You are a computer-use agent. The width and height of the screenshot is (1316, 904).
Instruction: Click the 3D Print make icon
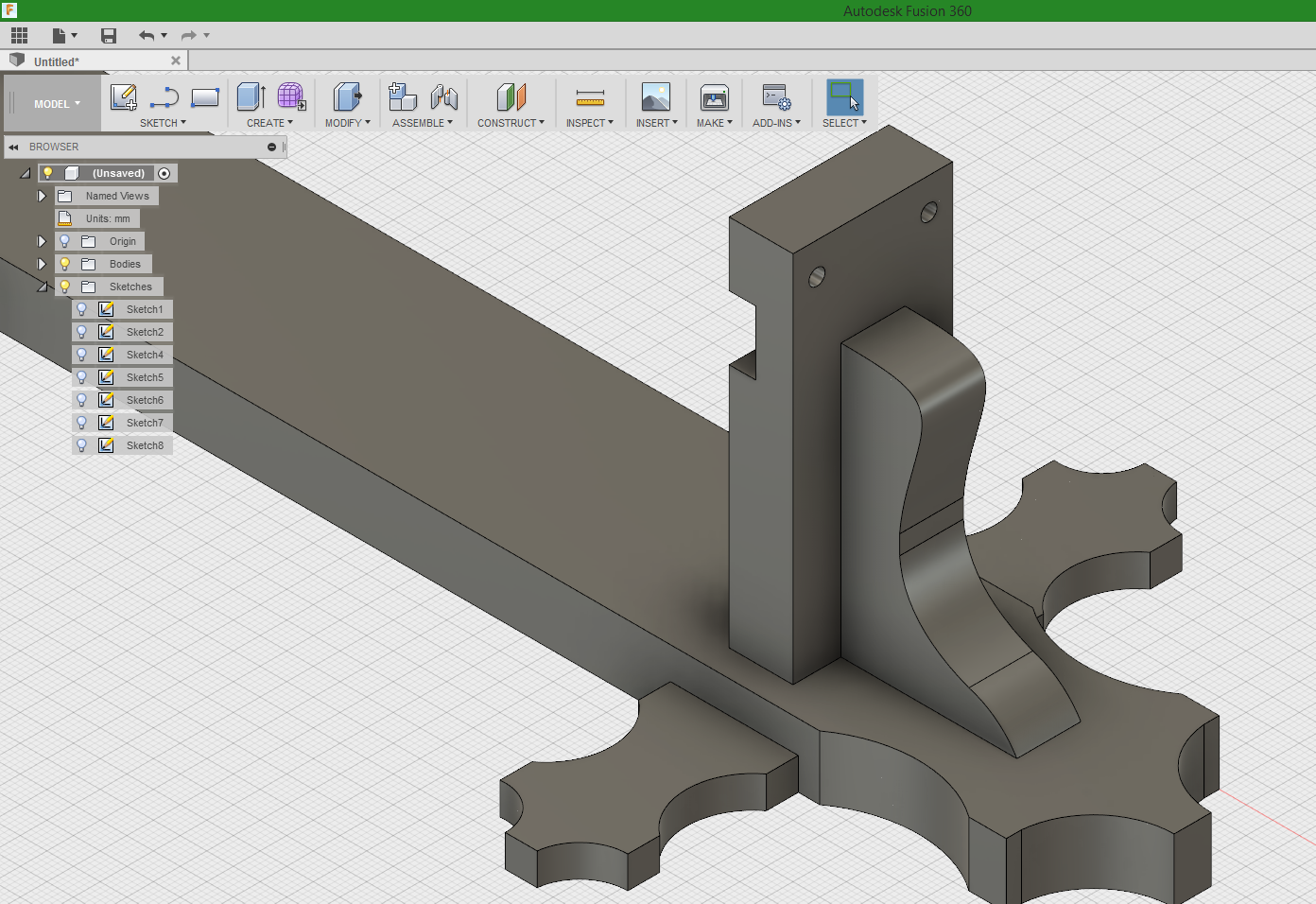click(715, 97)
